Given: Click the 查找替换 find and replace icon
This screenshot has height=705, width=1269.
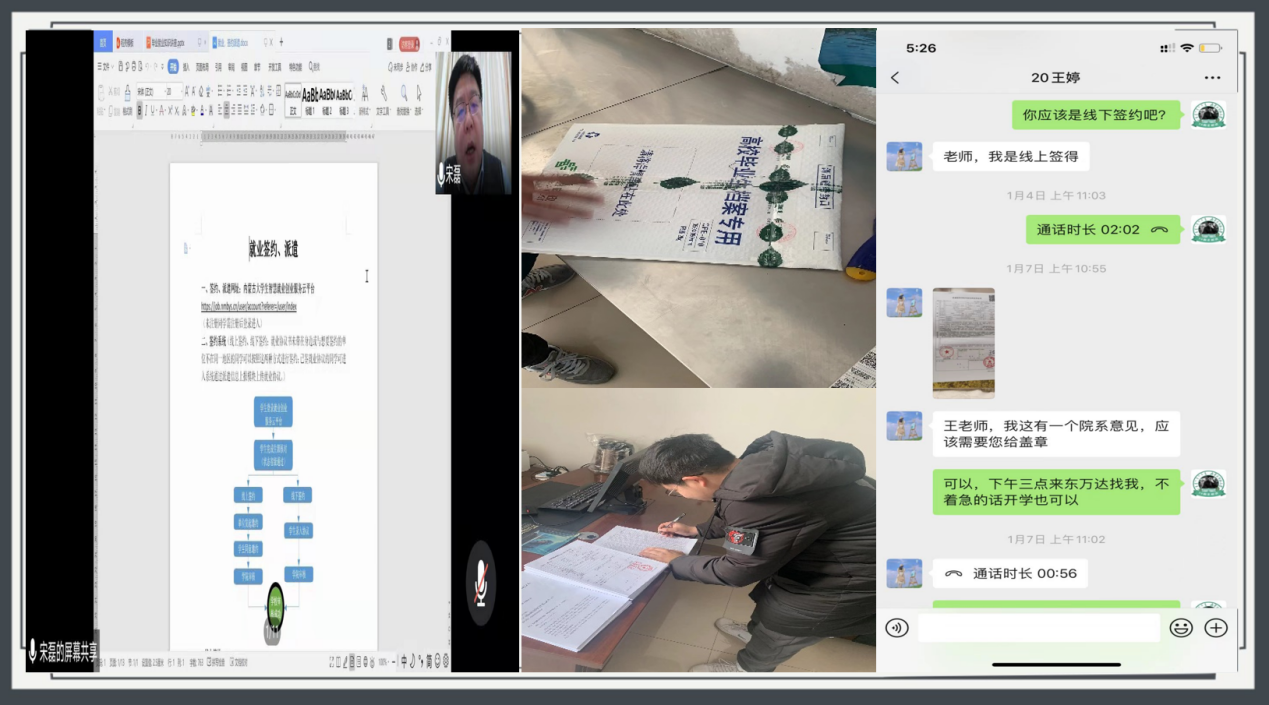Looking at the screenshot, I should (x=405, y=98).
